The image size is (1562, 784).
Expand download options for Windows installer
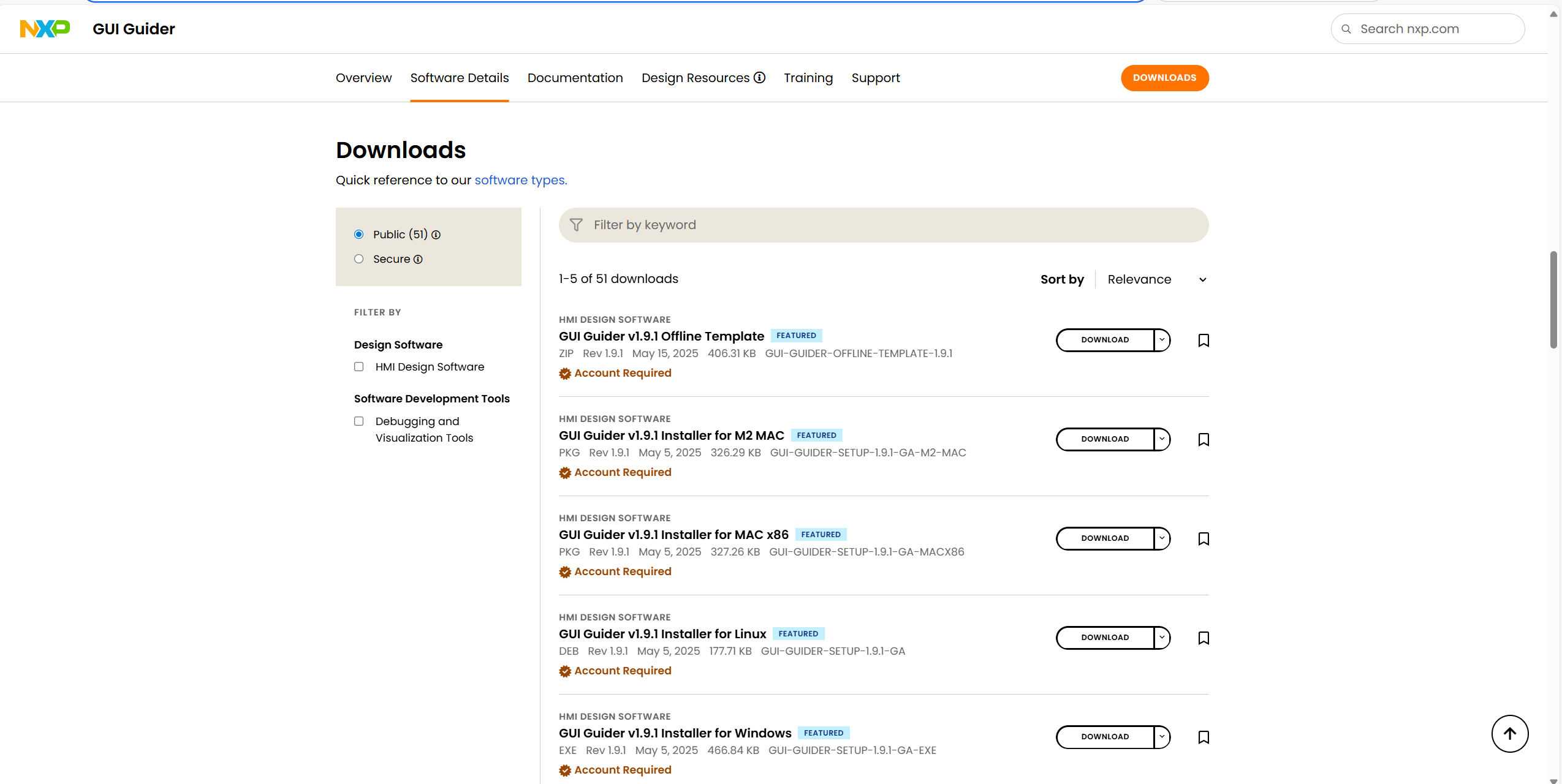(1162, 737)
